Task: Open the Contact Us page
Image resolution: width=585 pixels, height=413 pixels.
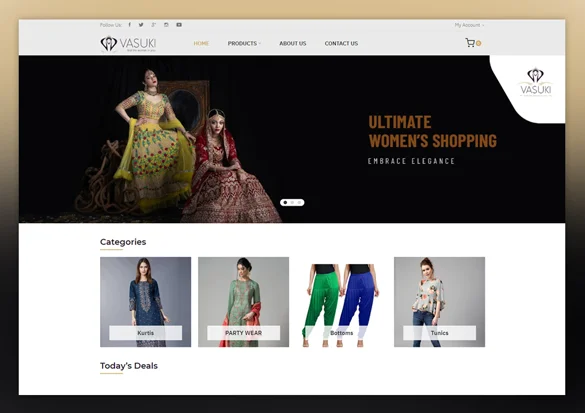Action: [341, 43]
